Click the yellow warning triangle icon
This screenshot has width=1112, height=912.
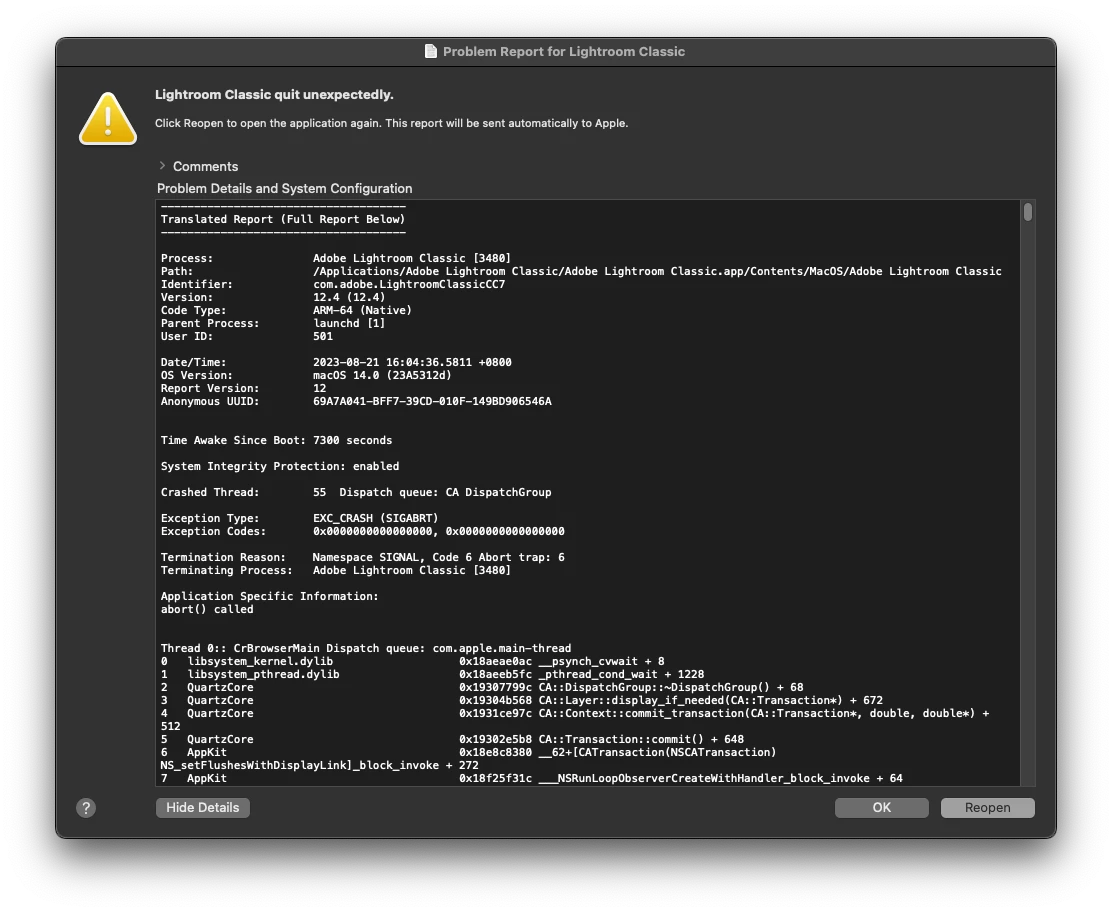[108, 118]
